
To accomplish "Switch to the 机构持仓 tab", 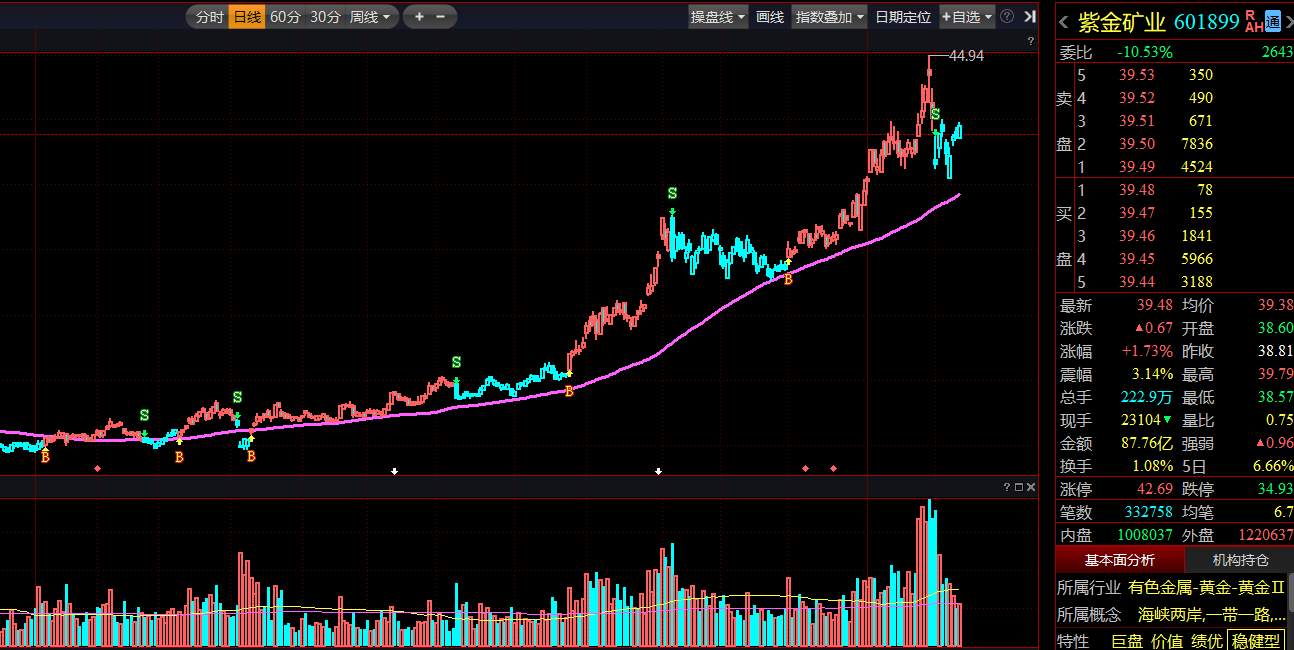I will [1240, 560].
